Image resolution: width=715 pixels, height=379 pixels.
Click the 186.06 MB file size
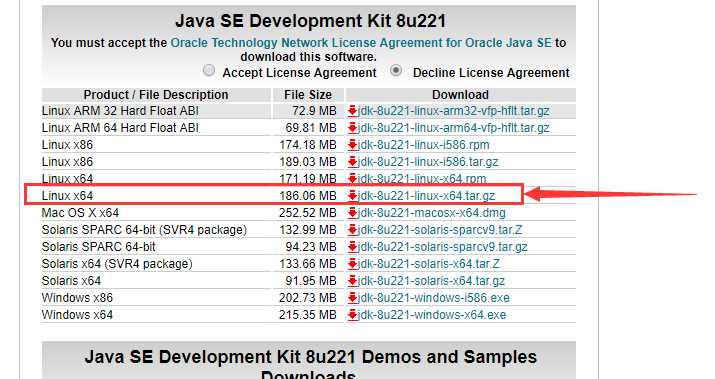(308, 196)
